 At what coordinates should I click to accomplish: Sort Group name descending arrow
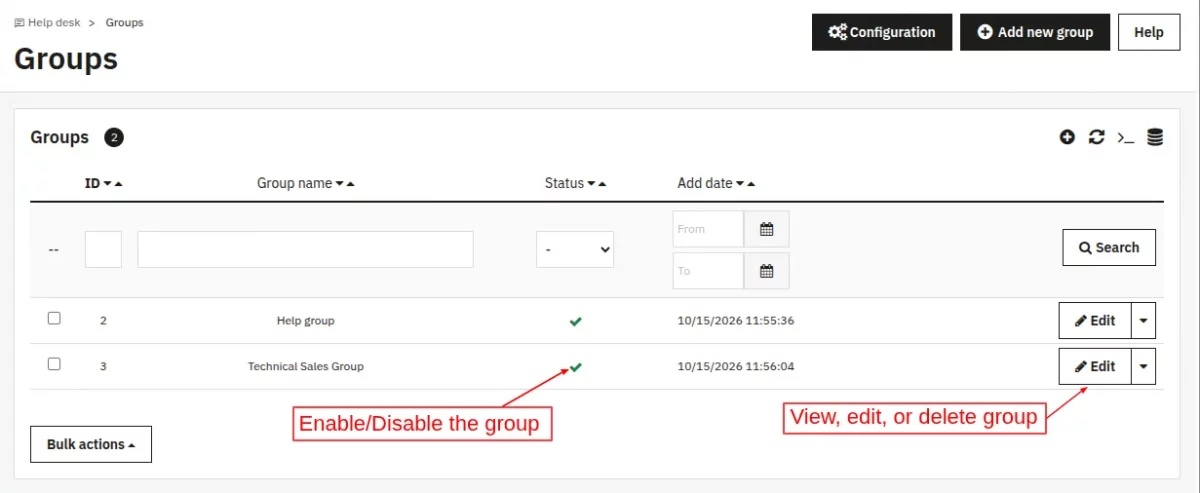[x=340, y=184]
